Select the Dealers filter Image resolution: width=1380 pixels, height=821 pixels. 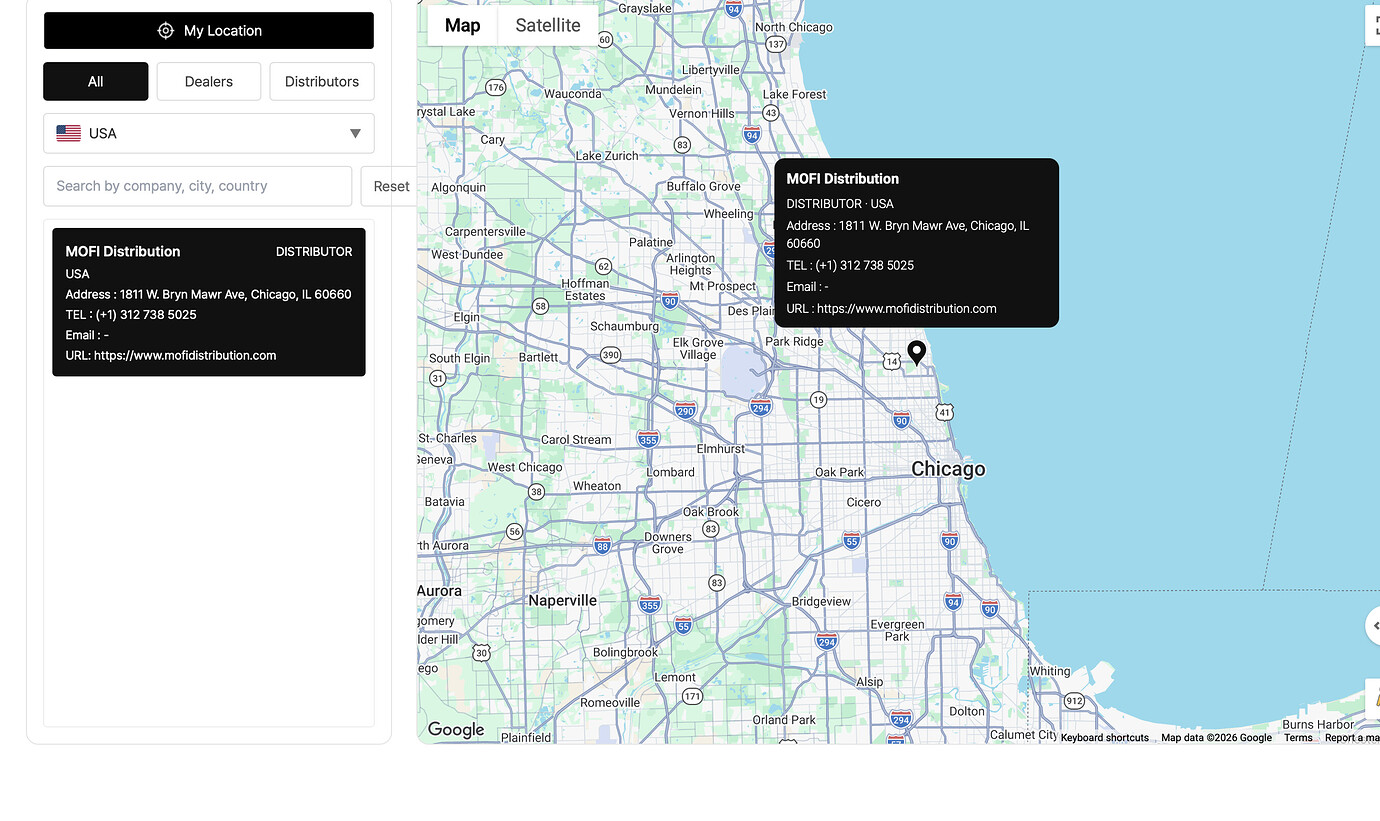[209, 81]
